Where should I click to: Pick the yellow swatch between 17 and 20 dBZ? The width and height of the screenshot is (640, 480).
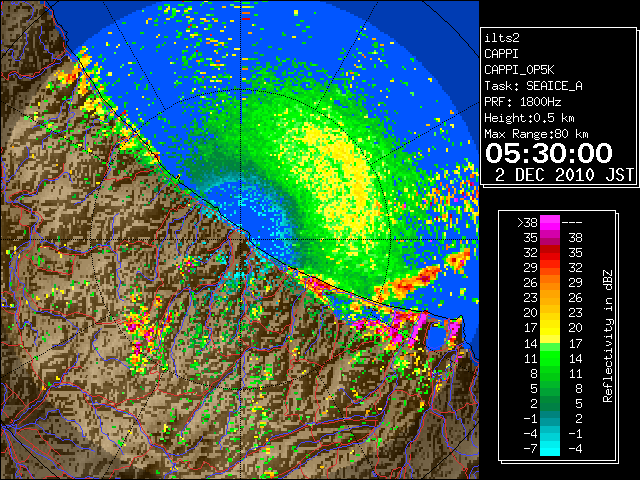(x=550, y=328)
